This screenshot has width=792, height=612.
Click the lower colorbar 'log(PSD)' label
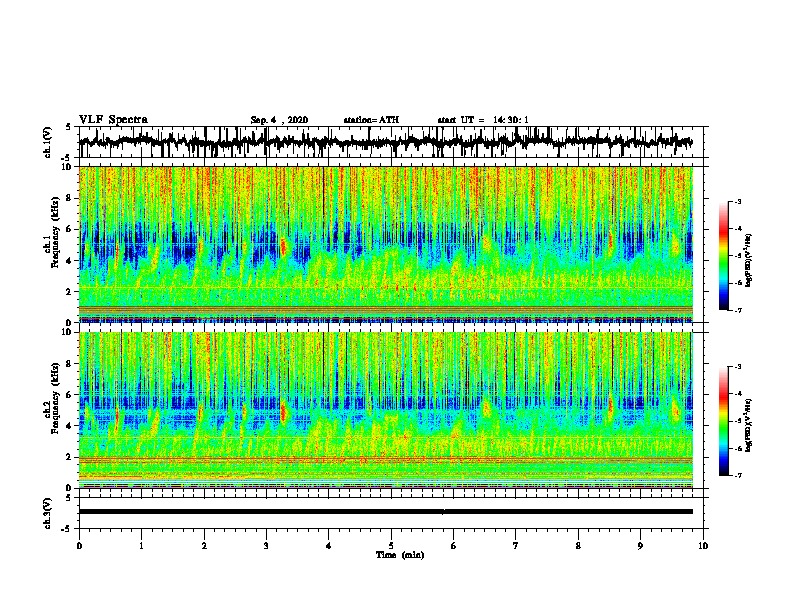pos(749,425)
